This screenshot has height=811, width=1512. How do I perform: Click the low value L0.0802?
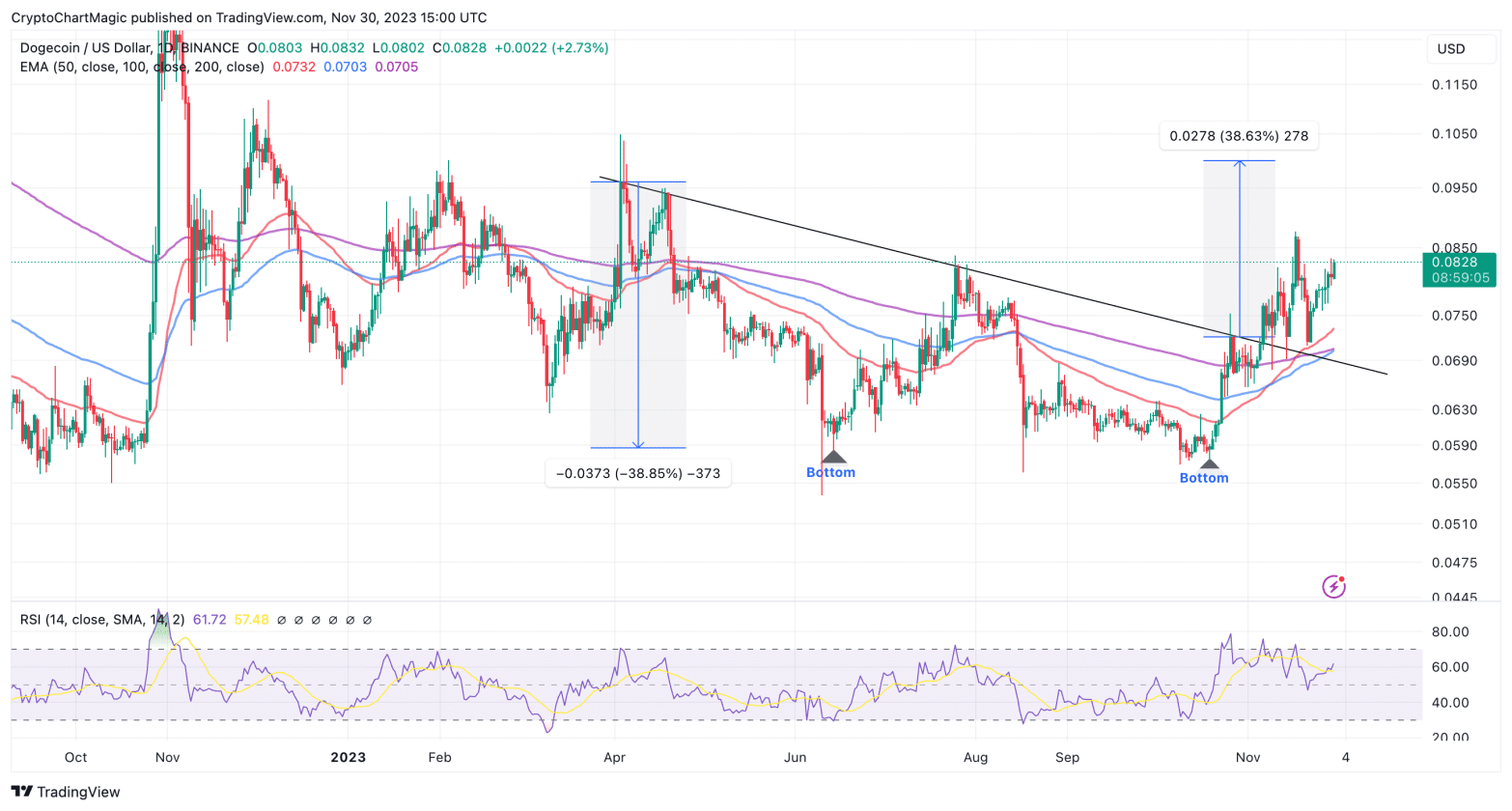click(399, 47)
